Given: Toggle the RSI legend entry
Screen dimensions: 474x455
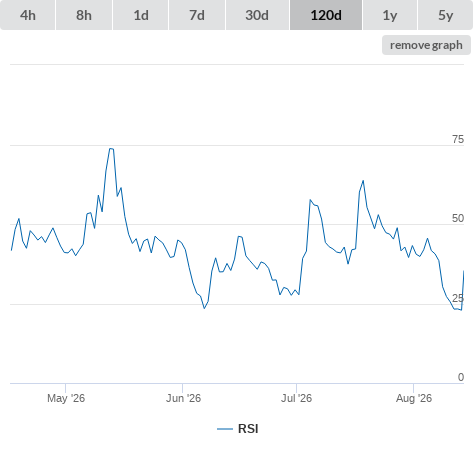Looking at the screenshot, I should 238,429.
